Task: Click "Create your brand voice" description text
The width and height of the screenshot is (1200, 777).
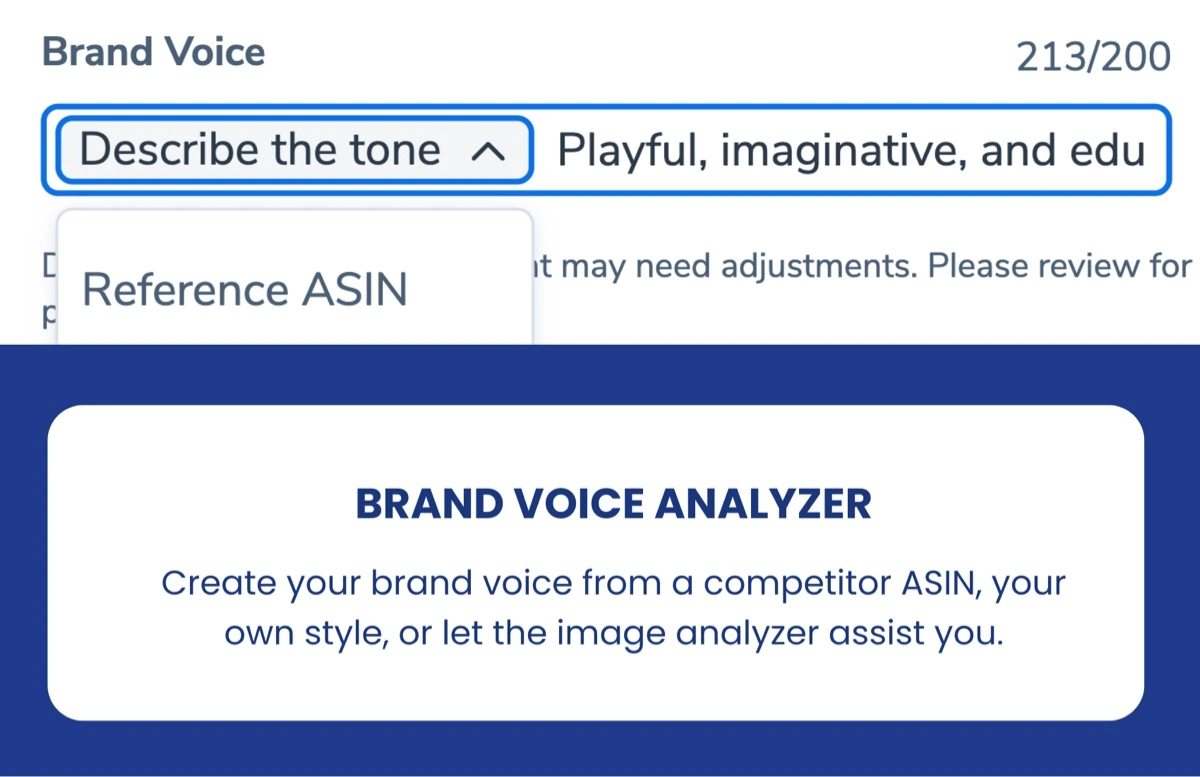Action: (x=322, y=583)
